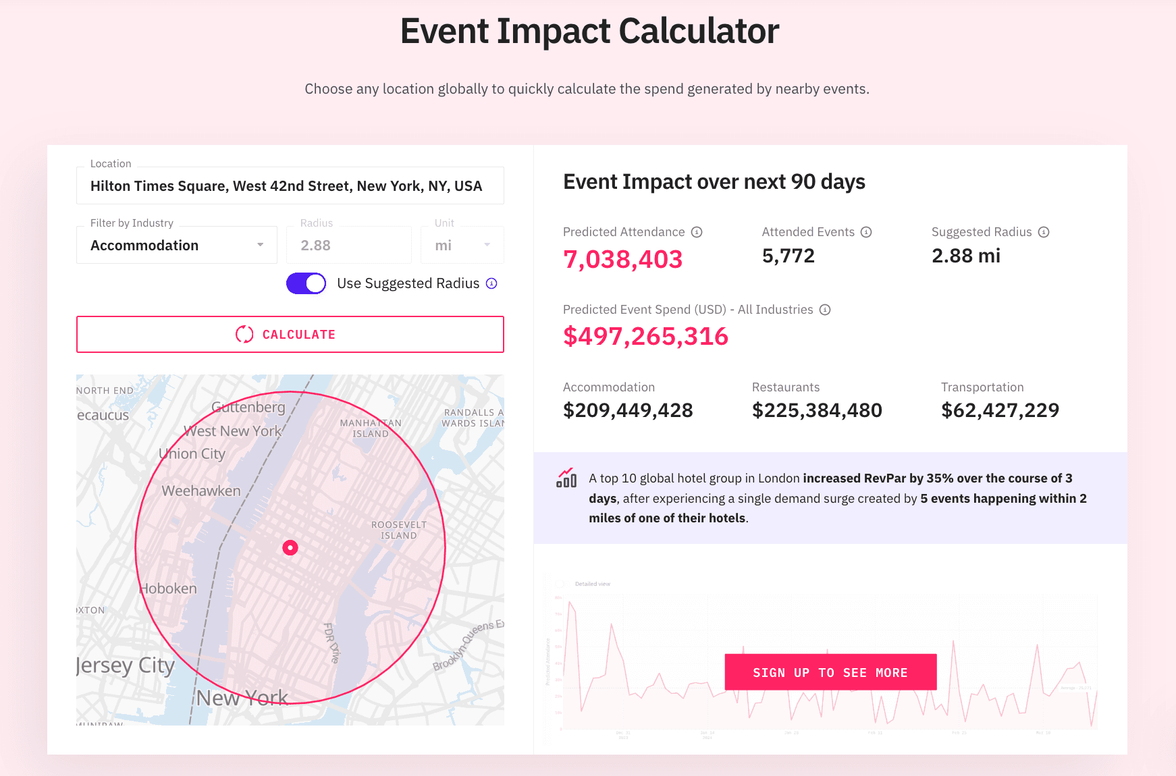Expand the Accommodation industry selector
1176x776 pixels.
click(176, 244)
